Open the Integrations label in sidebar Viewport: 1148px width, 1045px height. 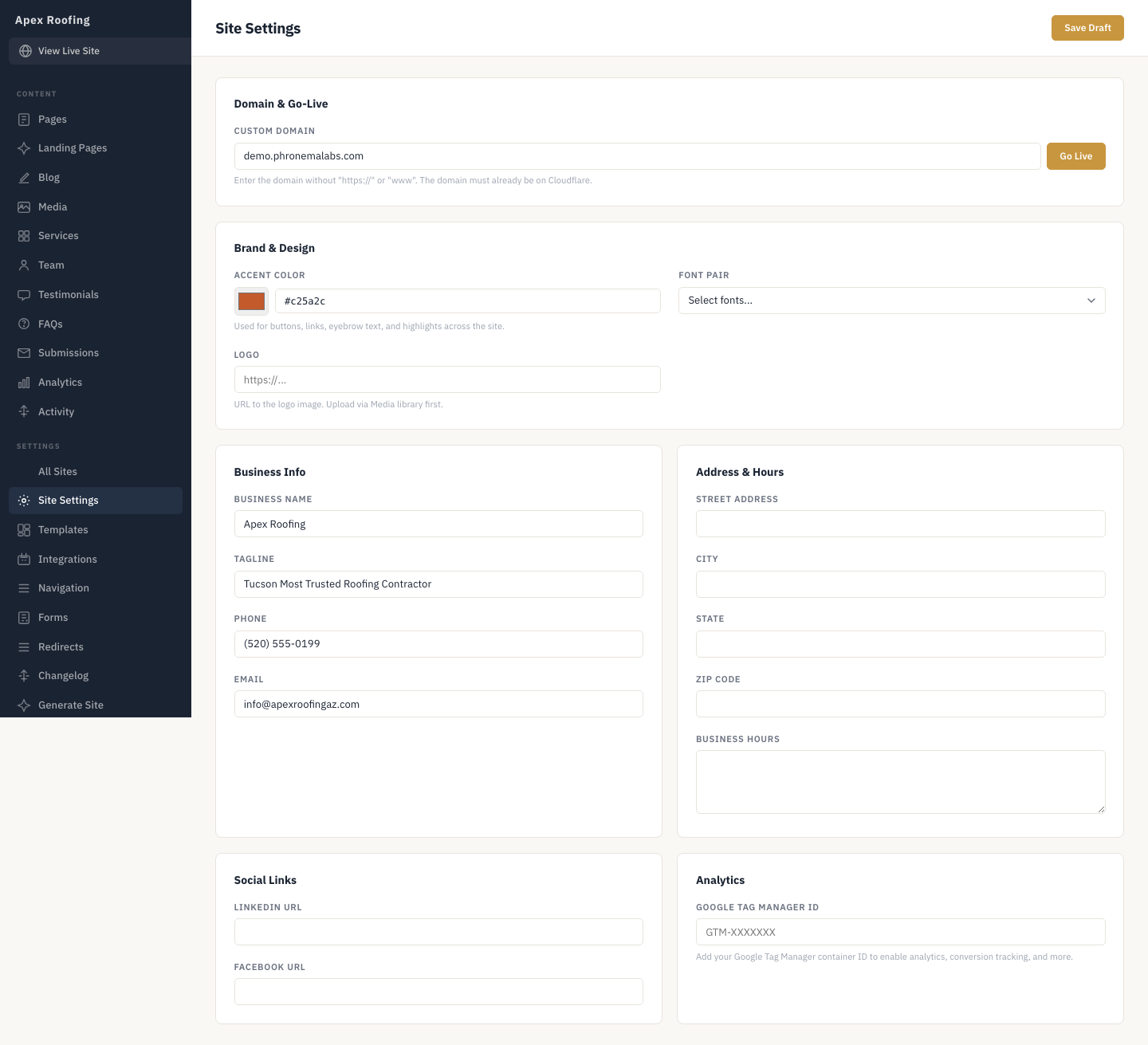(x=68, y=560)
